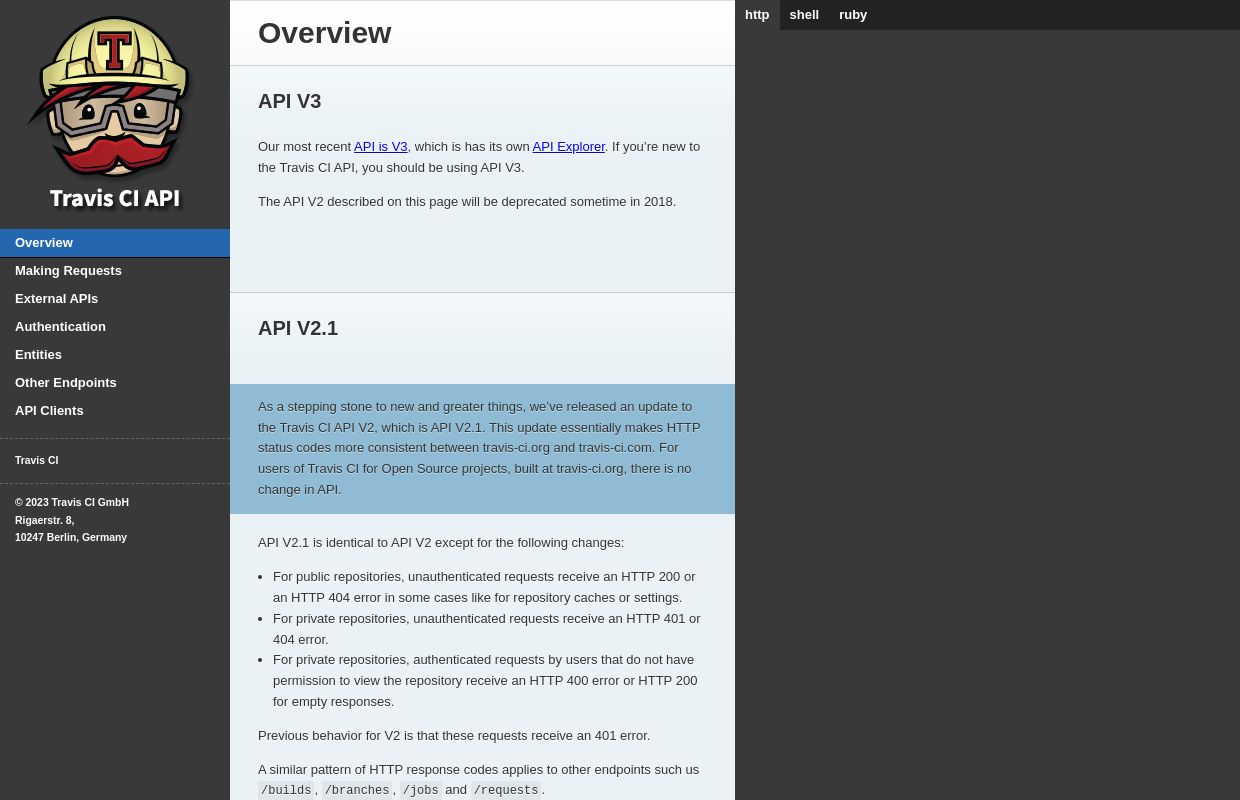Click the 'Rigaerstr. 8,' address line

[45, 521]
